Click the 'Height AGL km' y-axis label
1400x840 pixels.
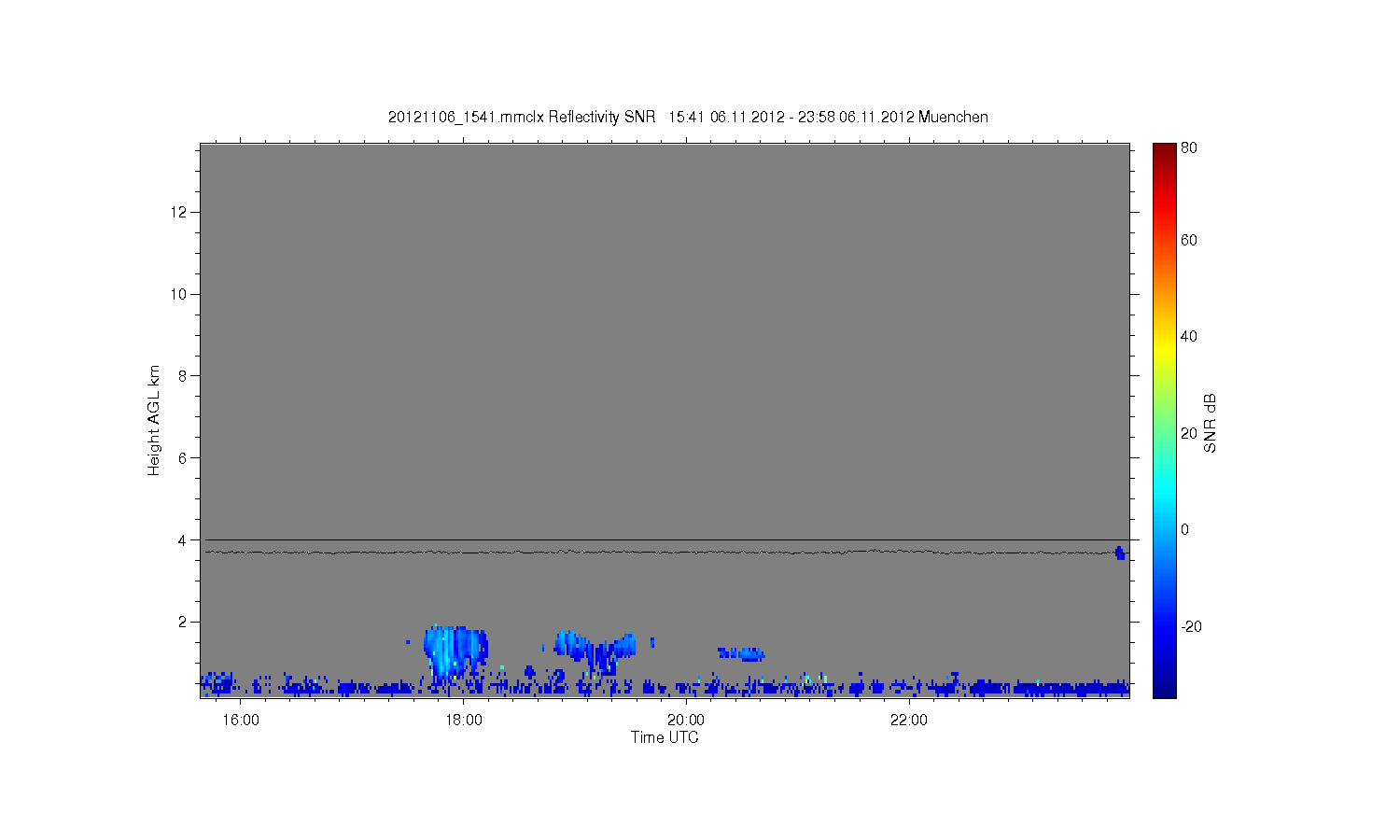(154, 421)
